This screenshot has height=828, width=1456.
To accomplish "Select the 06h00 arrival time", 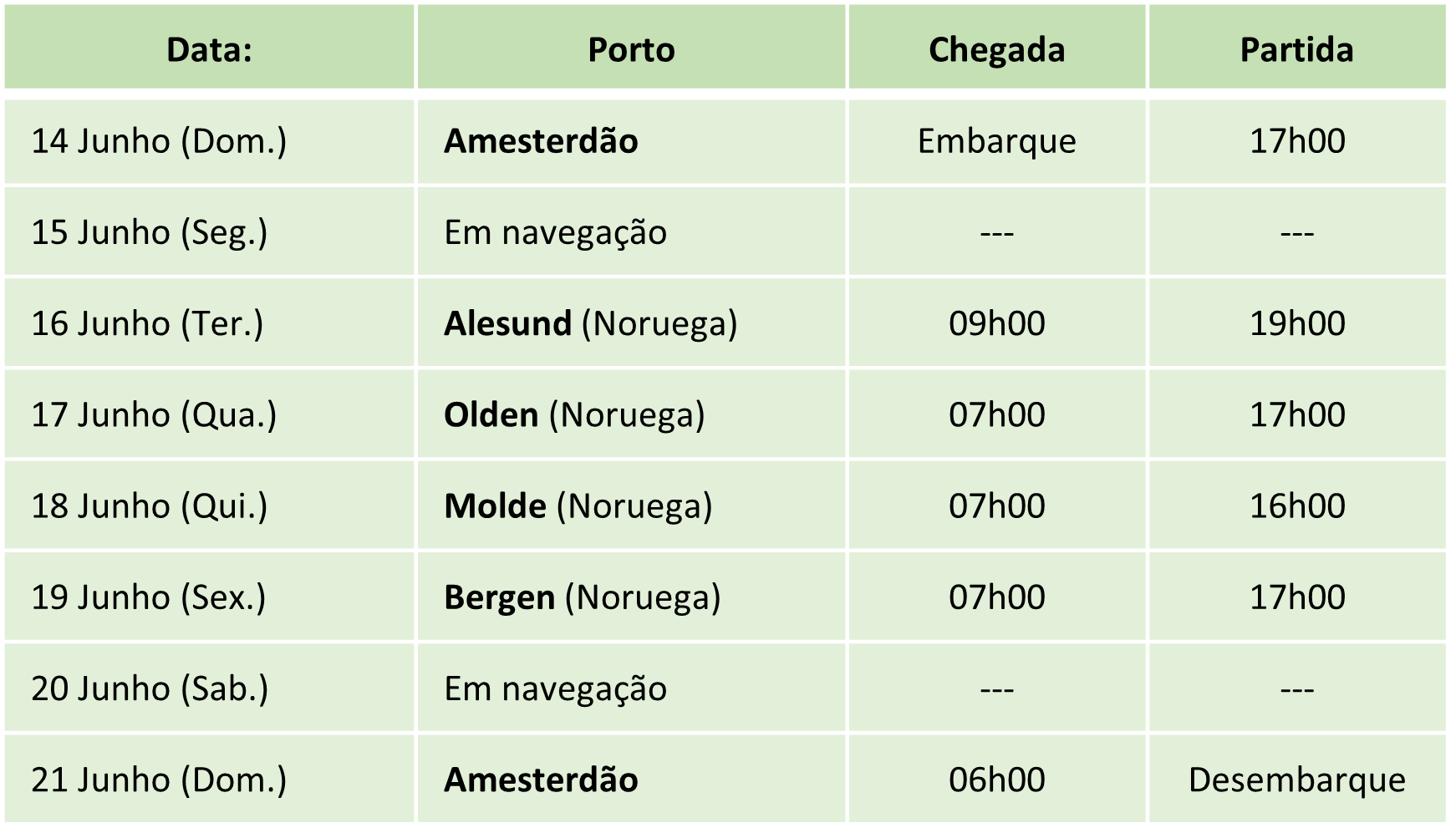I will pyautogui.click(x=996, y=780).
